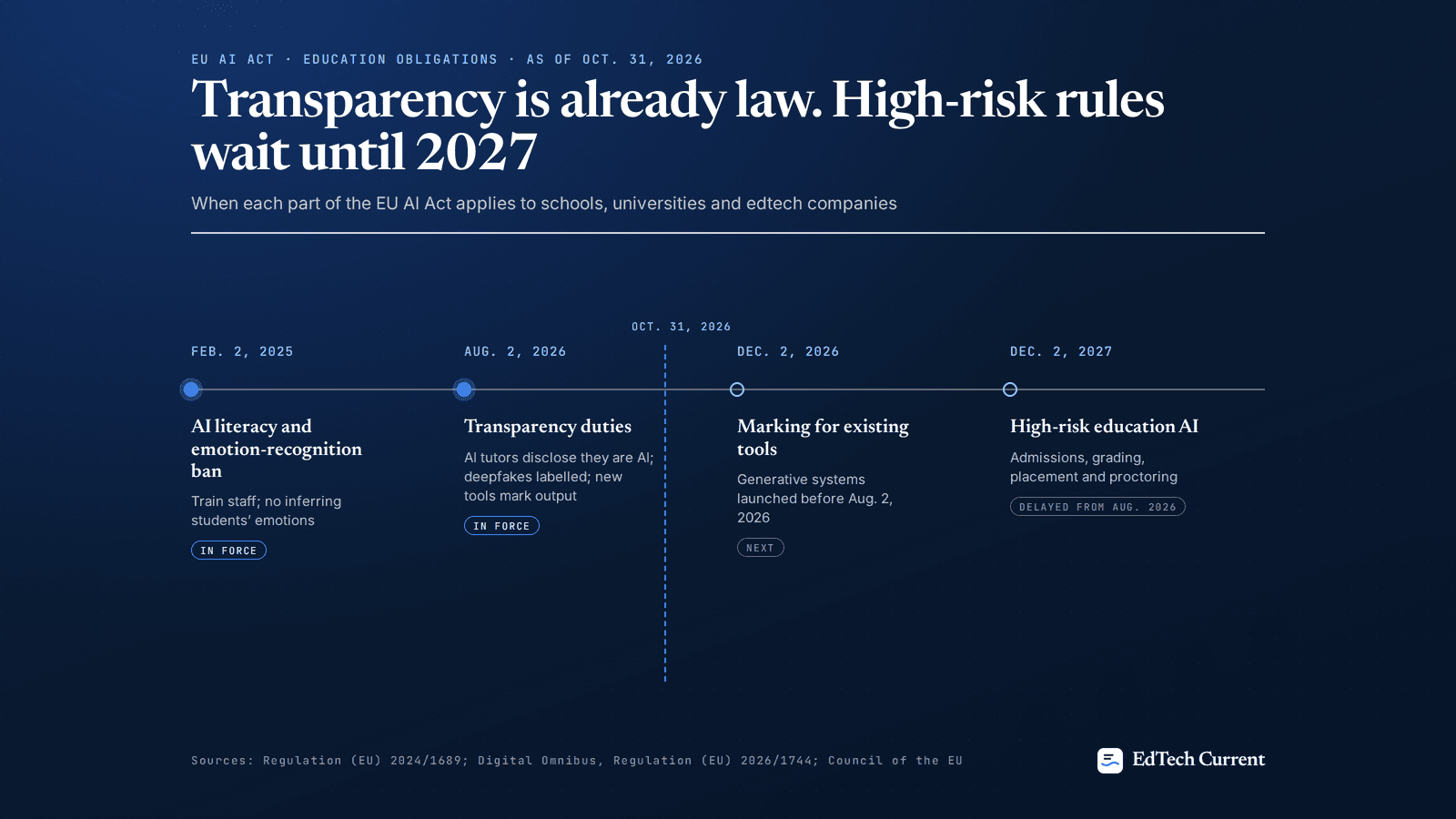Click the main headline 'Transparency is already law'
Screen dimensions: 1456x819
(x=678, y=125)
